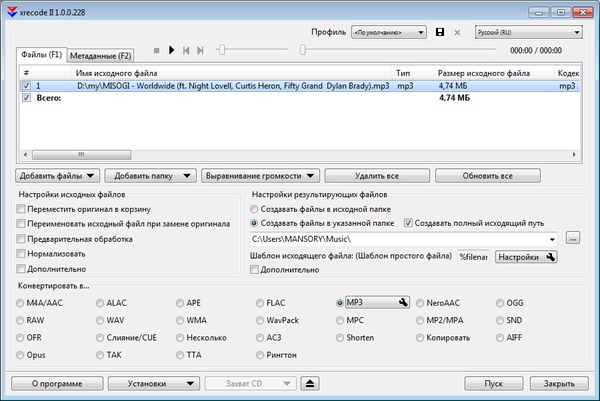Check Переместить оригинал в корзину option
Viewport: 600px width, 401px height.
(22, 208)
